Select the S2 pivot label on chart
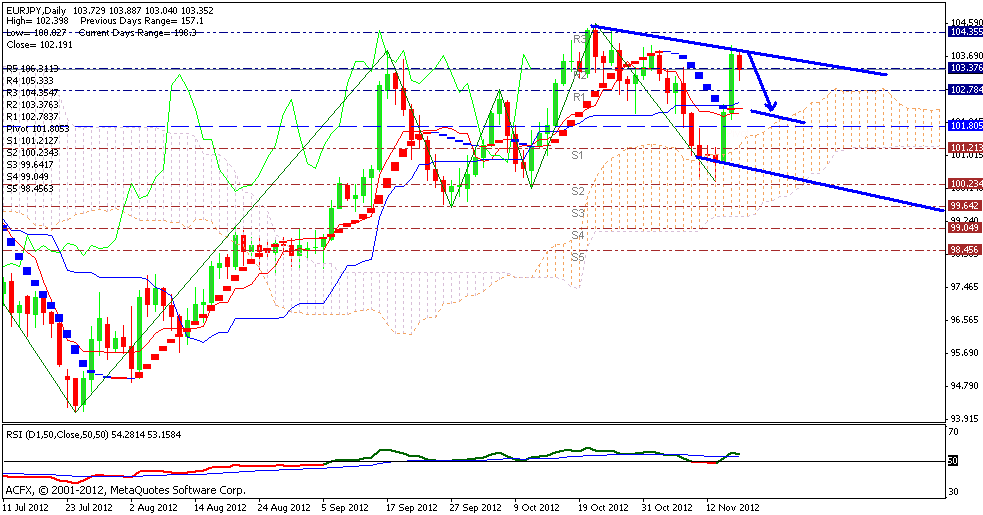The image size is (983, 515). click(577, 190)
